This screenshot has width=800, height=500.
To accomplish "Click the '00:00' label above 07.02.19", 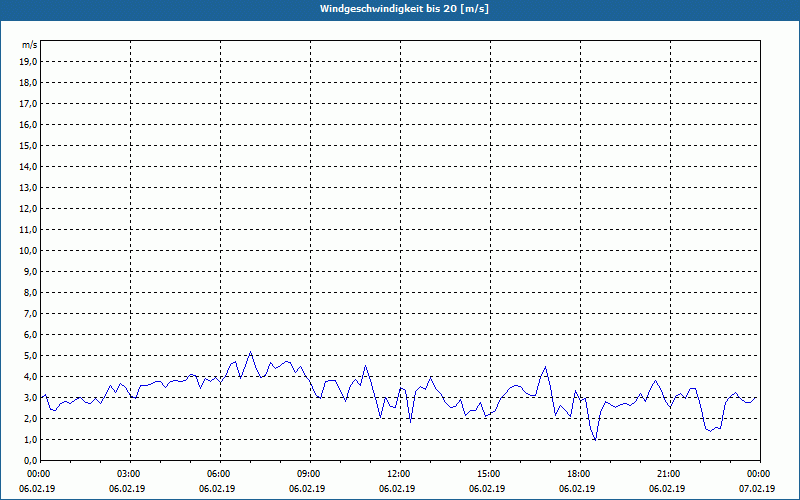I will click(760, 474).
